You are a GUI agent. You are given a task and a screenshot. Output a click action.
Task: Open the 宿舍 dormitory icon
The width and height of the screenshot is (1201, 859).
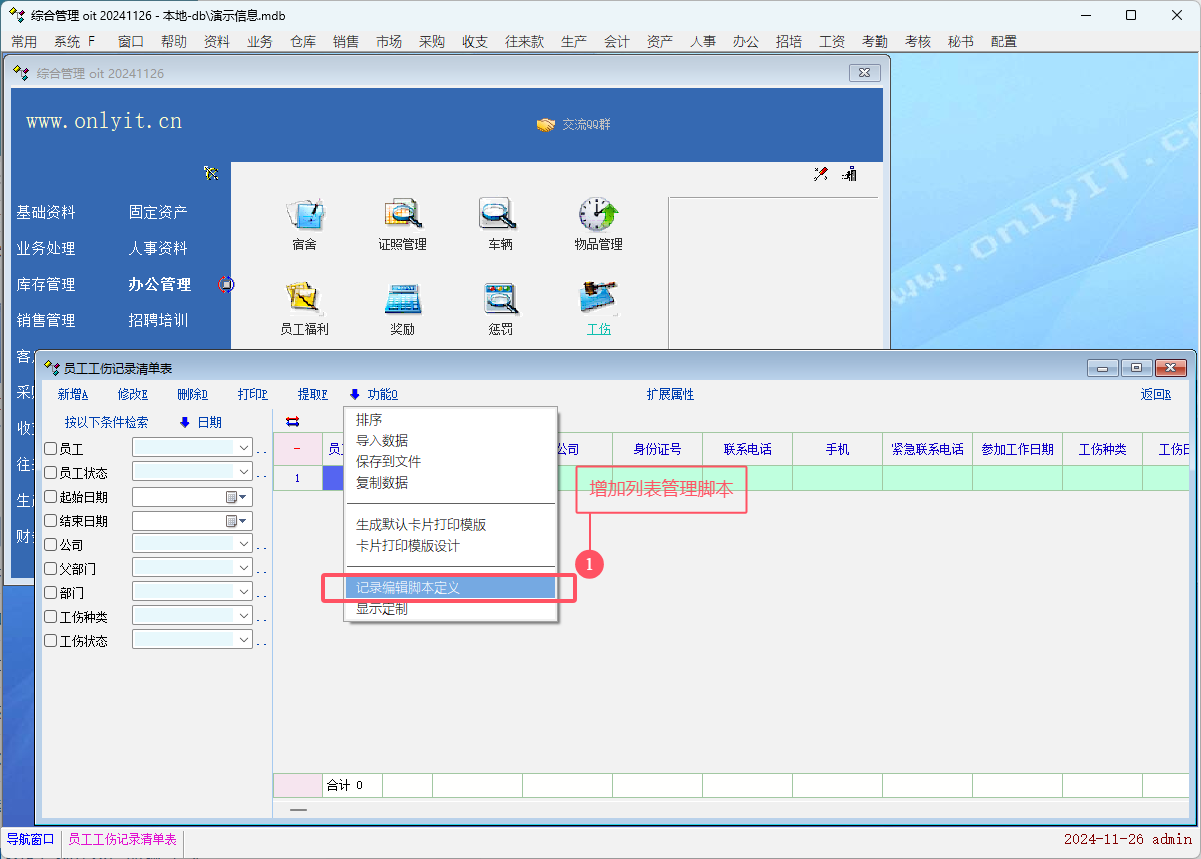point(304,214)
